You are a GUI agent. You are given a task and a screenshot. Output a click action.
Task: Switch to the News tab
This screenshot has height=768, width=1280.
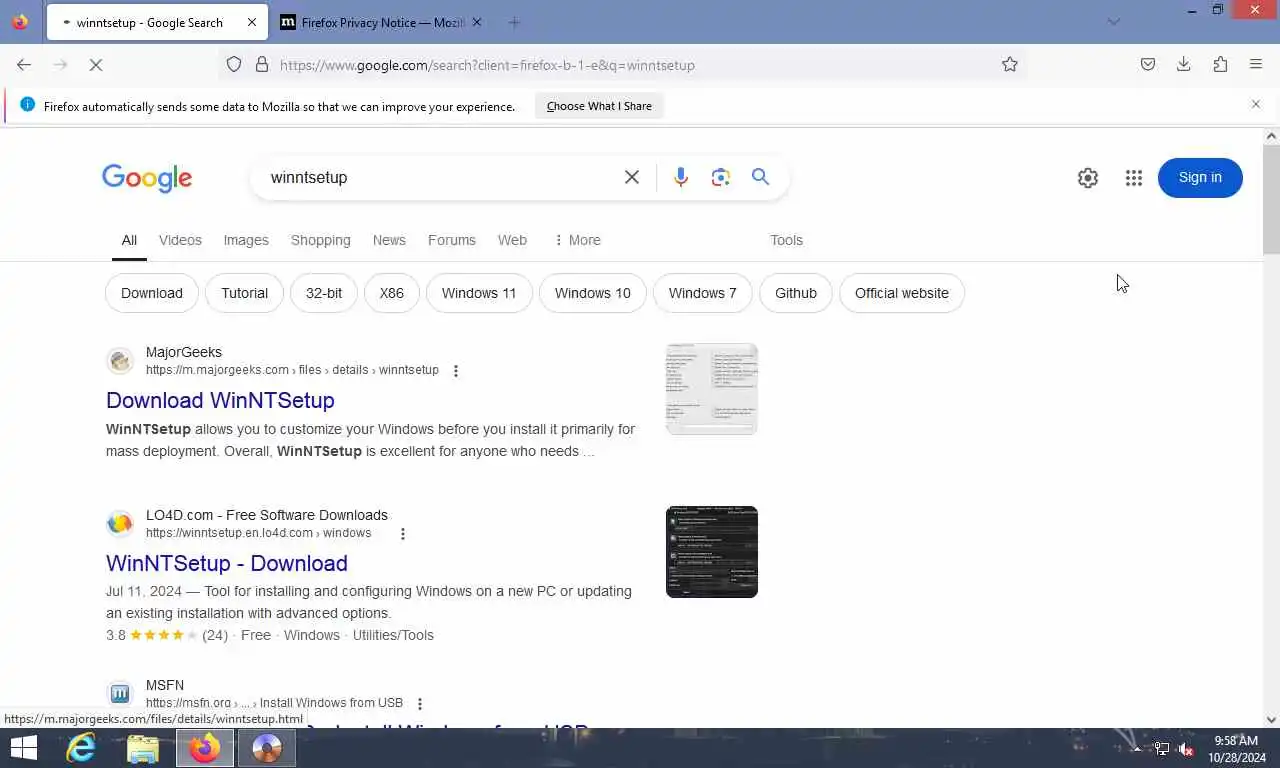point(389,240)
